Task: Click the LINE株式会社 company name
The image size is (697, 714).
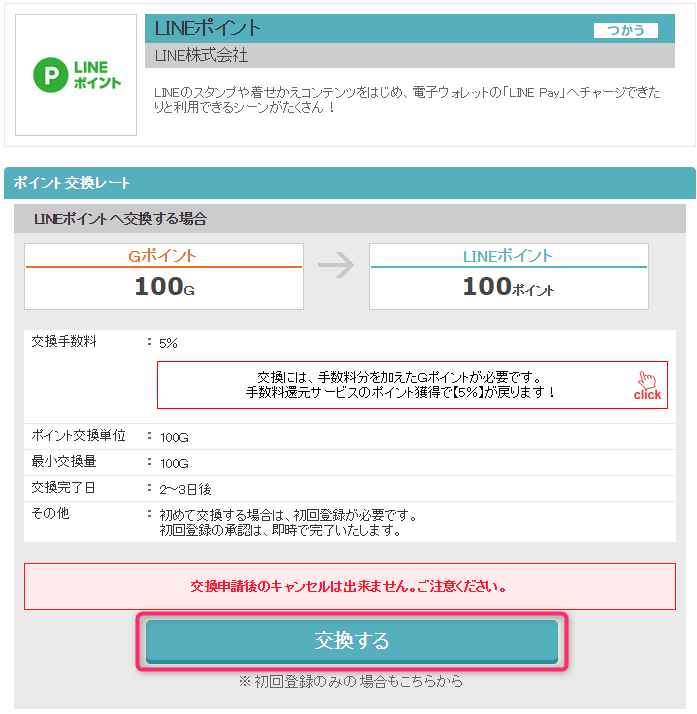Action: point(201,56)
